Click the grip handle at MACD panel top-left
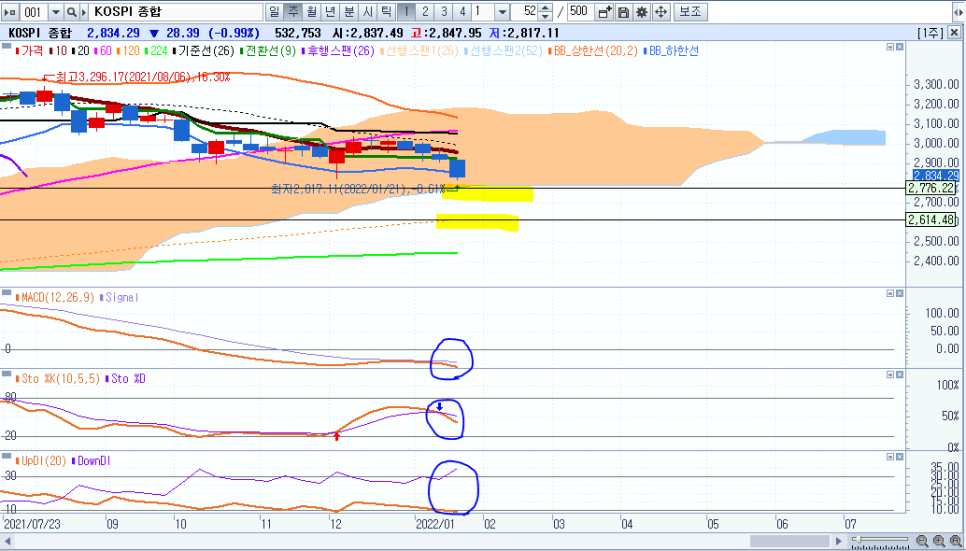The height and width of the screenshot is (551, 966). (x=6, y=292)
